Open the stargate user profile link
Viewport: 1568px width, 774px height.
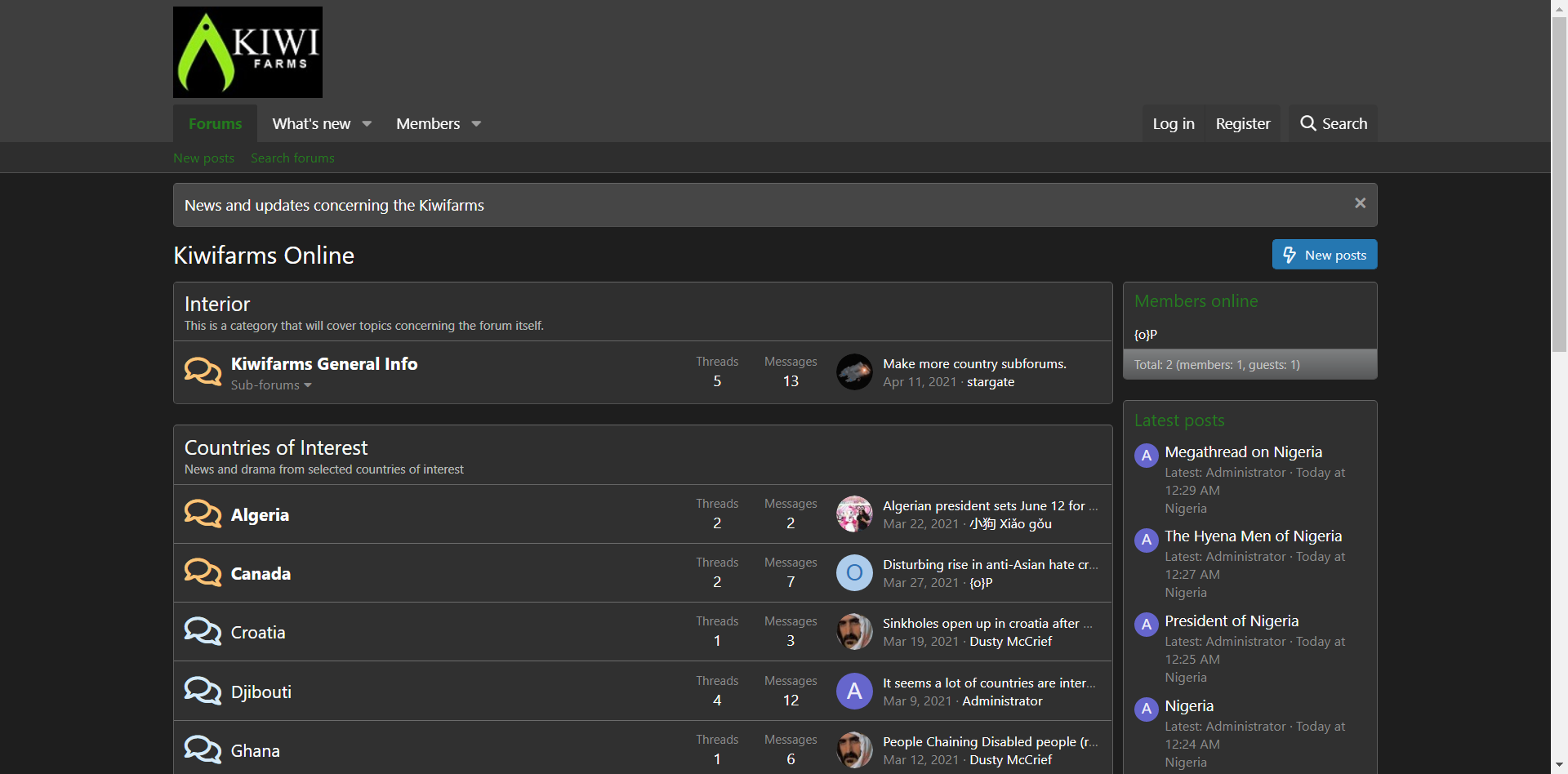click(x=991, y=382)
